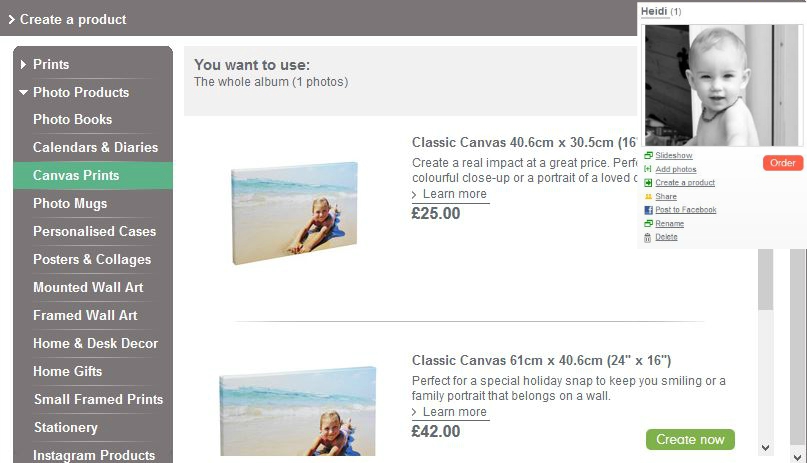Click the Rename icon in album panel
Screen dimensions: 807x463
point(648,224)
